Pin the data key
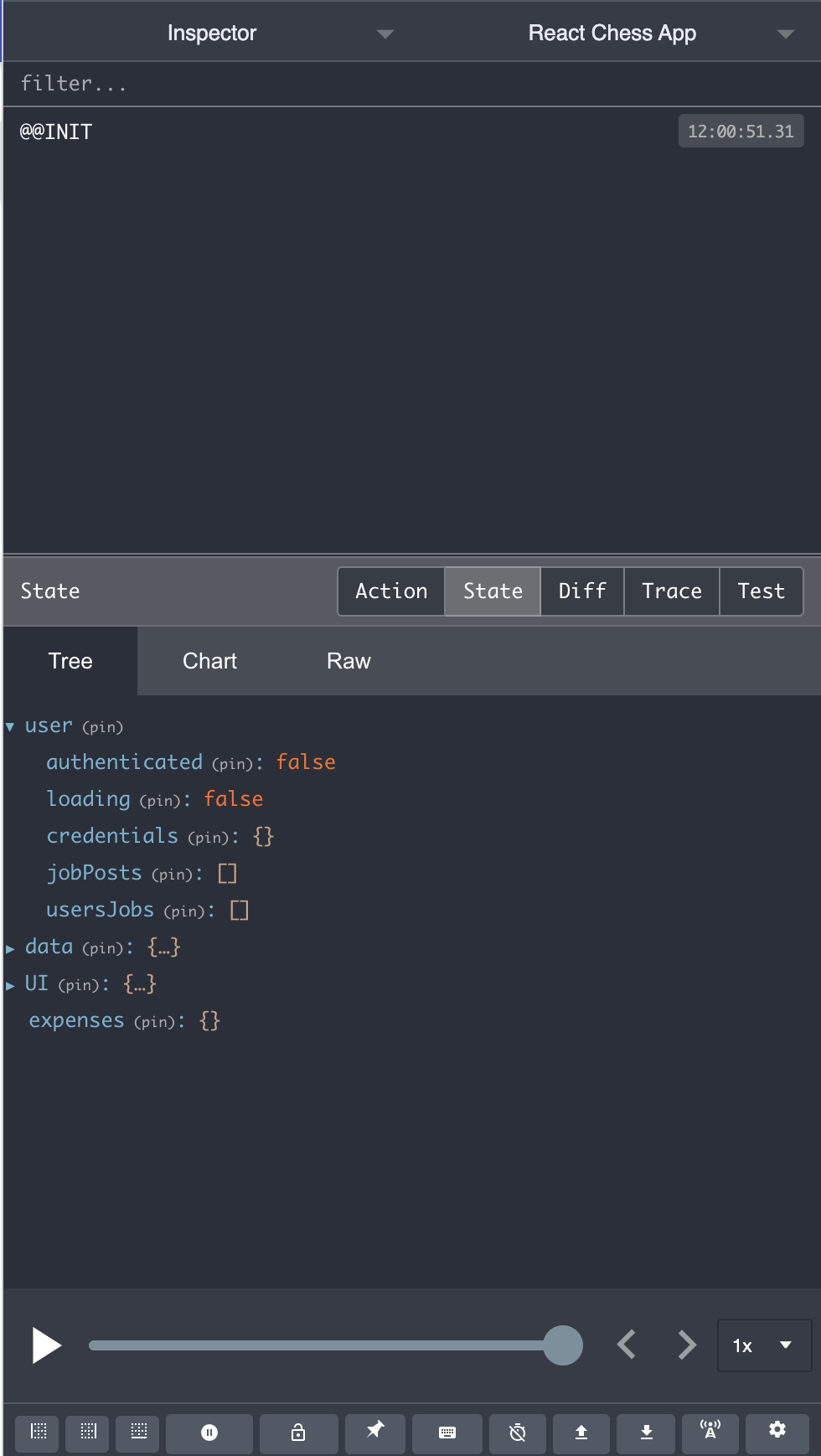This screenshot has height=1456, width=821. pos(103,948)
